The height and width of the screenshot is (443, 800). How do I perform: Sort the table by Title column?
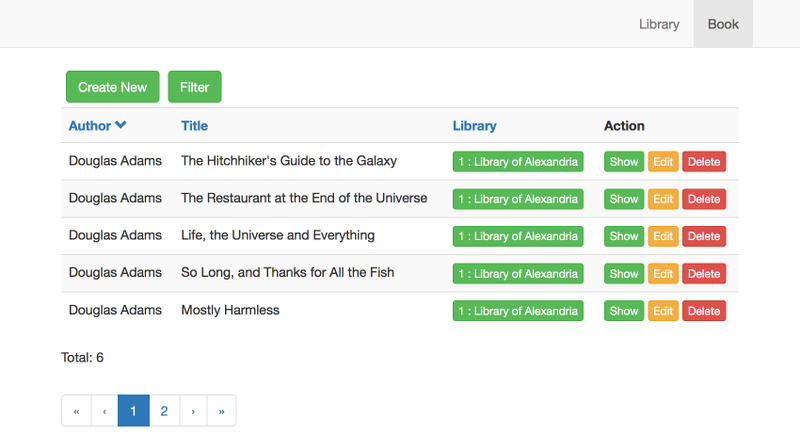[x=194, y=126]
